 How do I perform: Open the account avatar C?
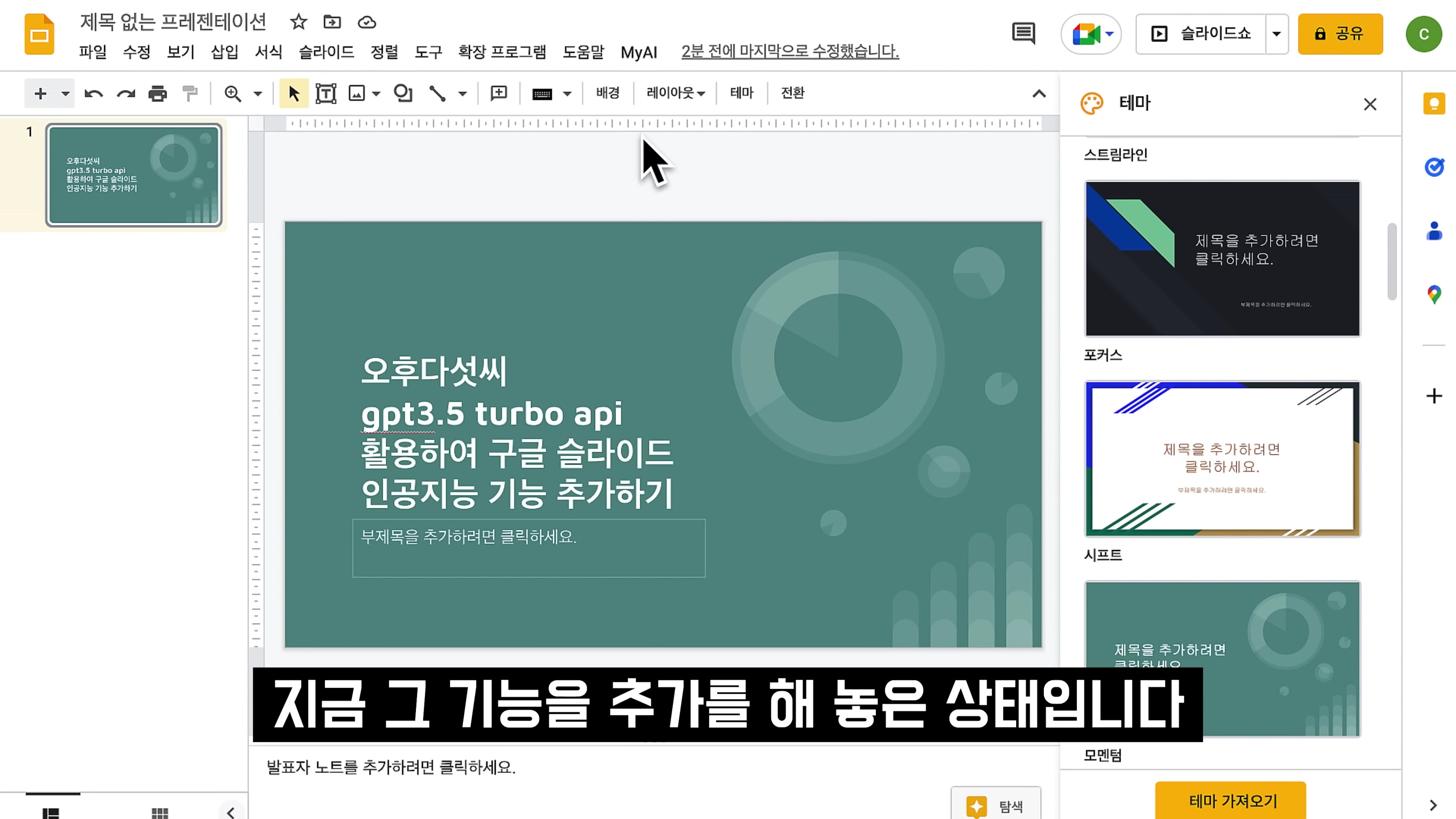pyautogui.click(x=1423, y=35)
